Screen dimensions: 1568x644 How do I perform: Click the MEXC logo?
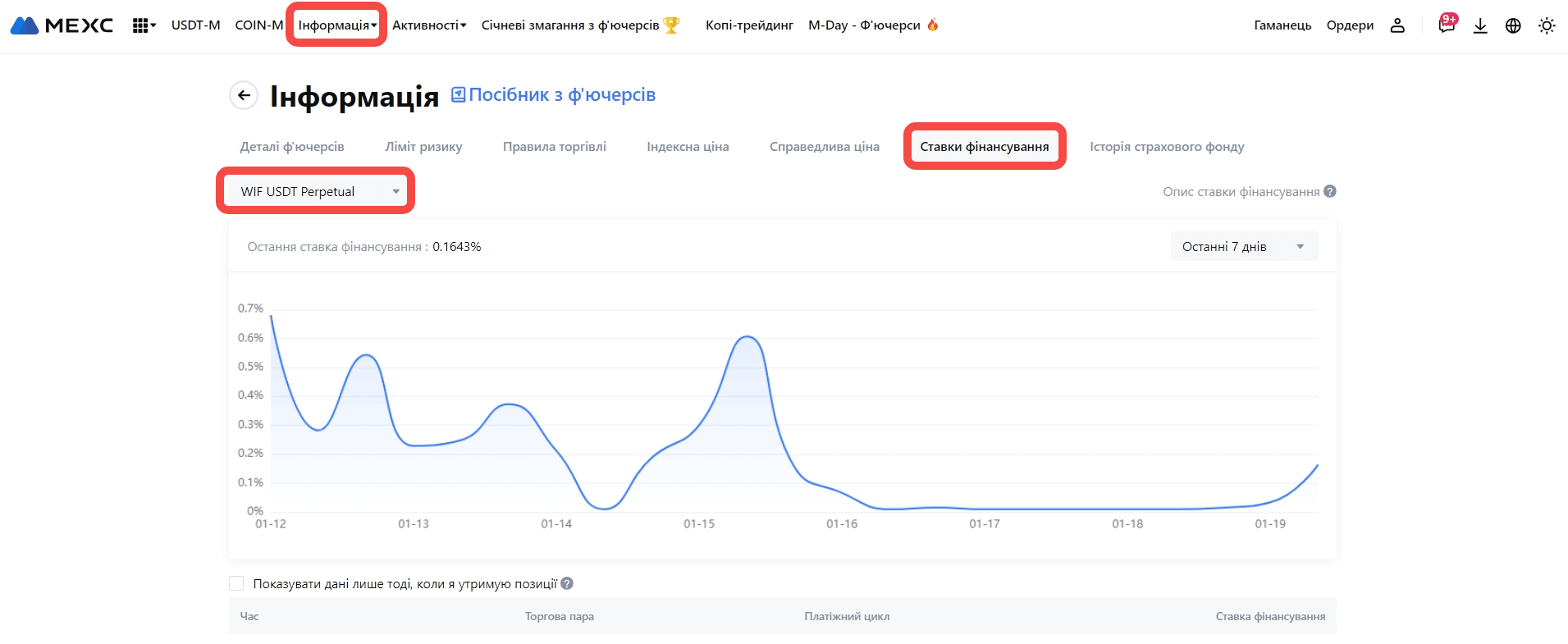click(x=62, y=25)
